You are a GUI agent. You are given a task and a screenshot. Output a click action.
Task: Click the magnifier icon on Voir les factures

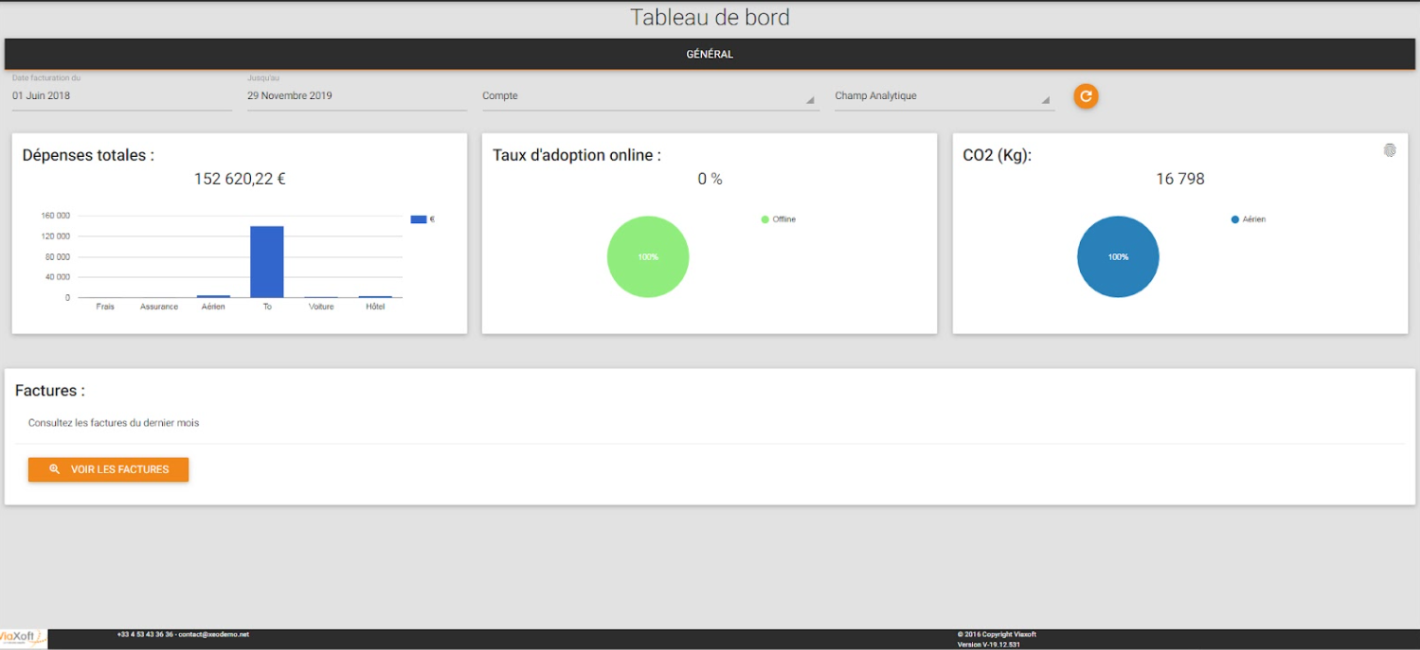(54, 469)
